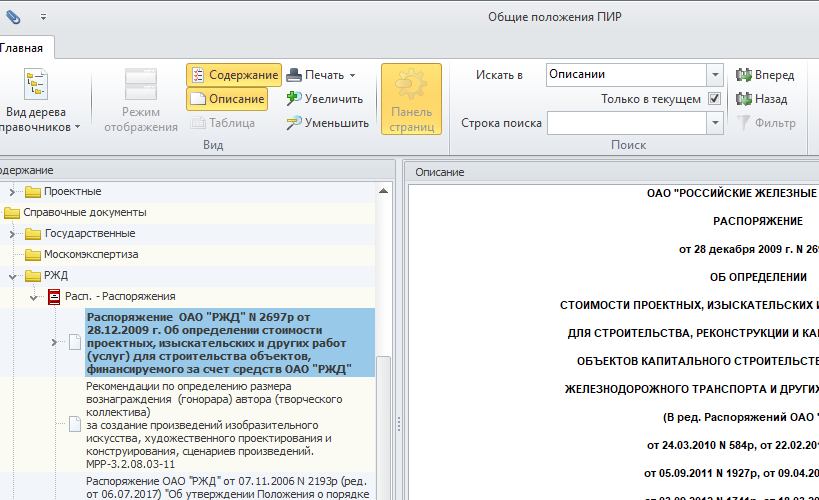Screen dimensions: 819x500
Task: Select Распоряжение ОАО РЖД N 2697р entry
Action: tap(230, 343)
